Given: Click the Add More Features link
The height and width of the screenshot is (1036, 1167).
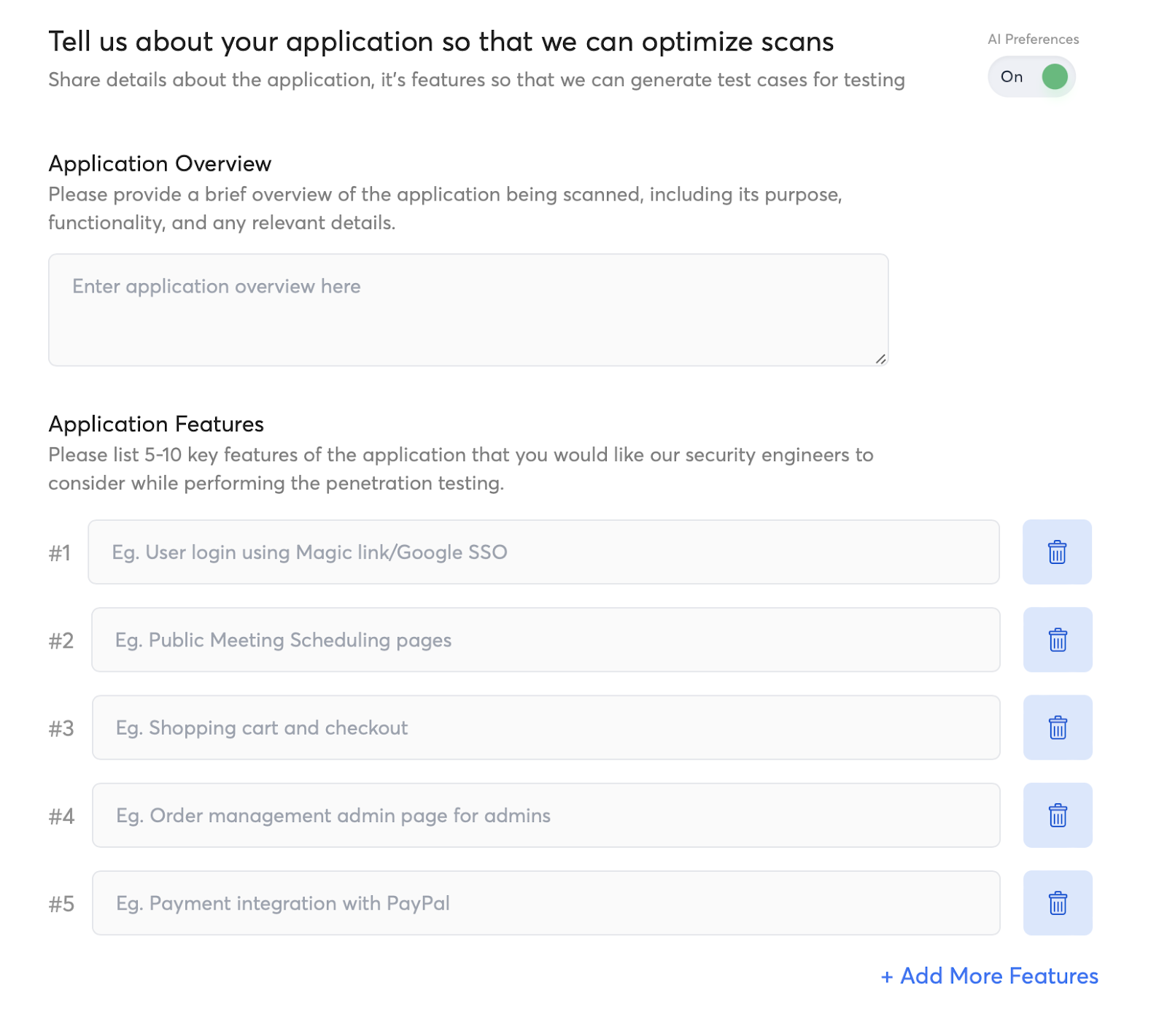Looking at the screenshot, I should point(989,976).
